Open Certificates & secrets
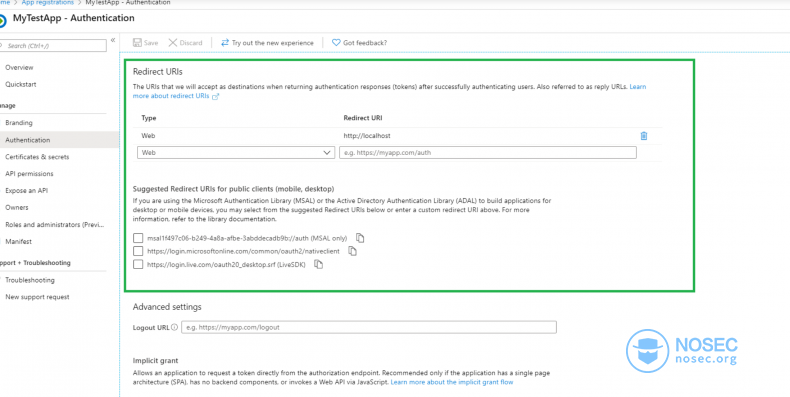790x397 pixels. tap(37, 157)
